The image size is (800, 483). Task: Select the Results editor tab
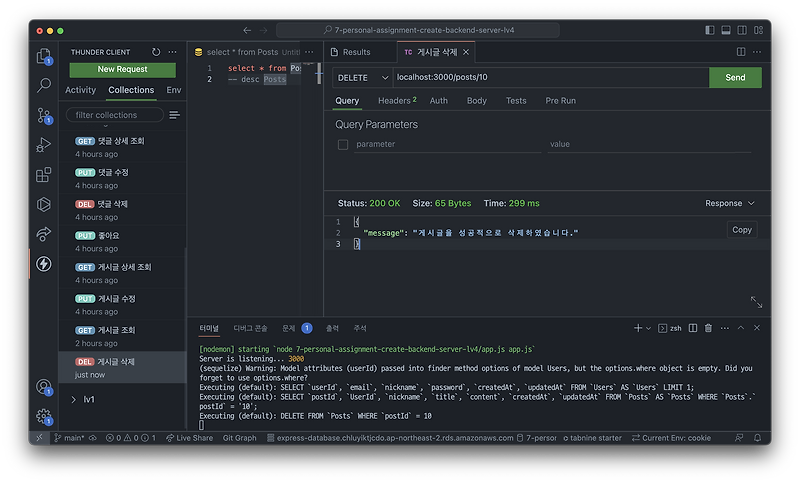coord(356,52)
